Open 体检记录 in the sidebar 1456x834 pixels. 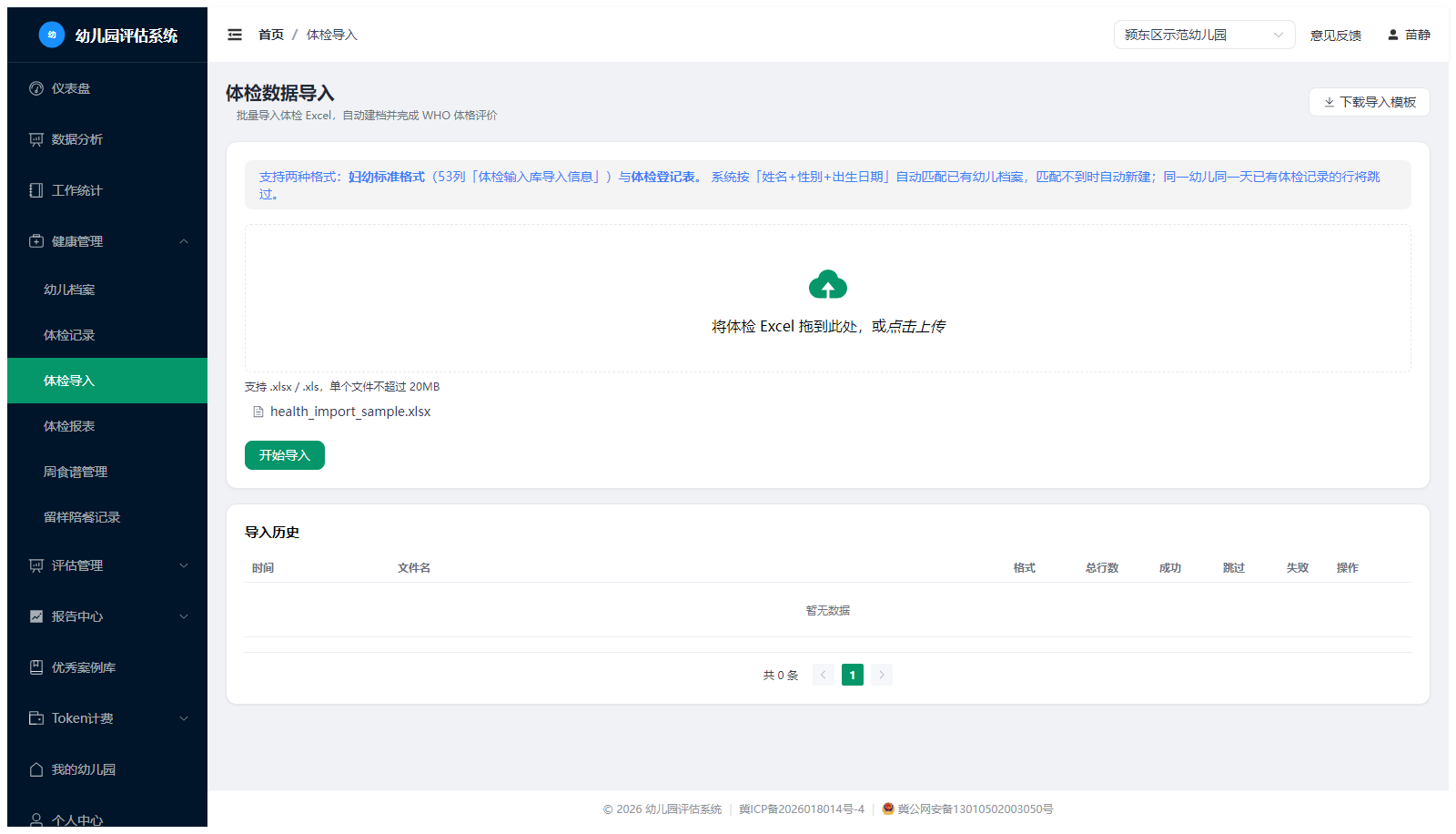[107, 335]
